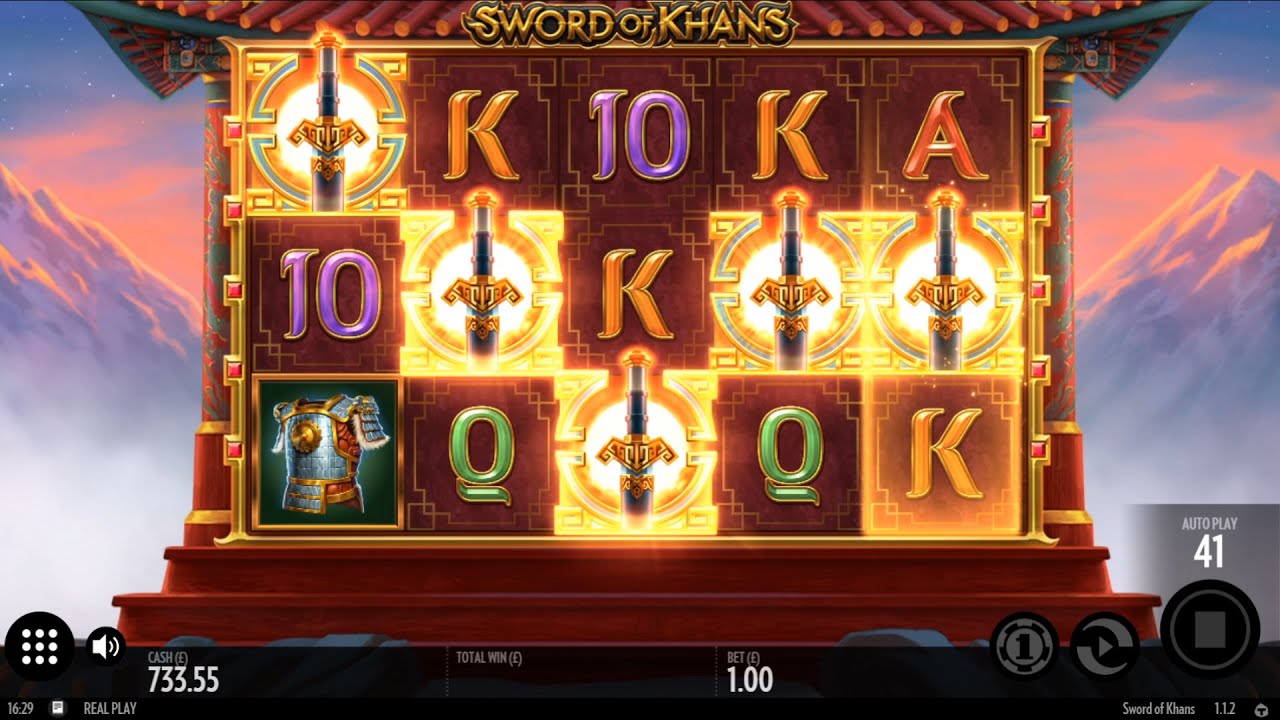
Task: Click the small note icon beside the clock
Action: click(x=58, y=708)
